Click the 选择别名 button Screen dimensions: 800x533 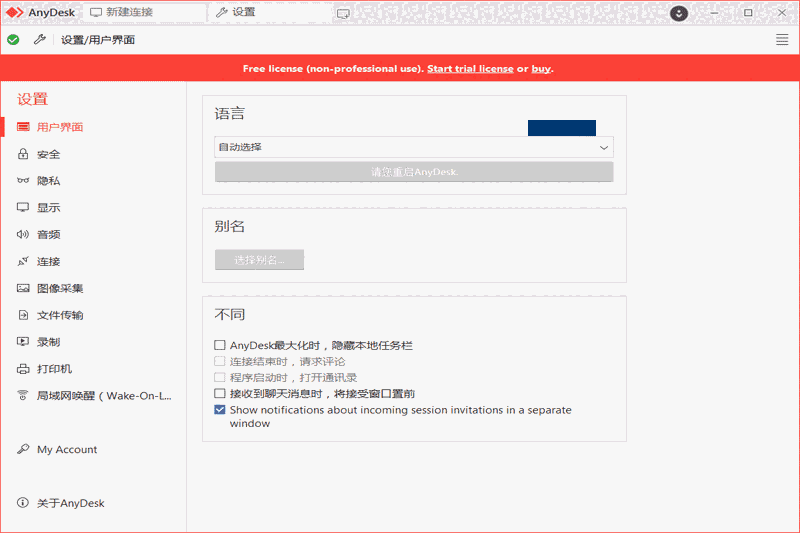[x=259, y=260]
